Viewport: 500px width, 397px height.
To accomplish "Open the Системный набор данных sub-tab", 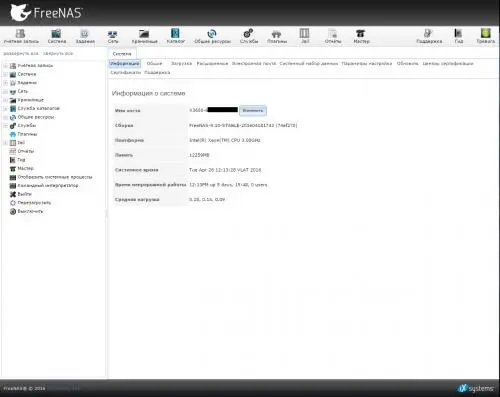I will pos(309,63).
